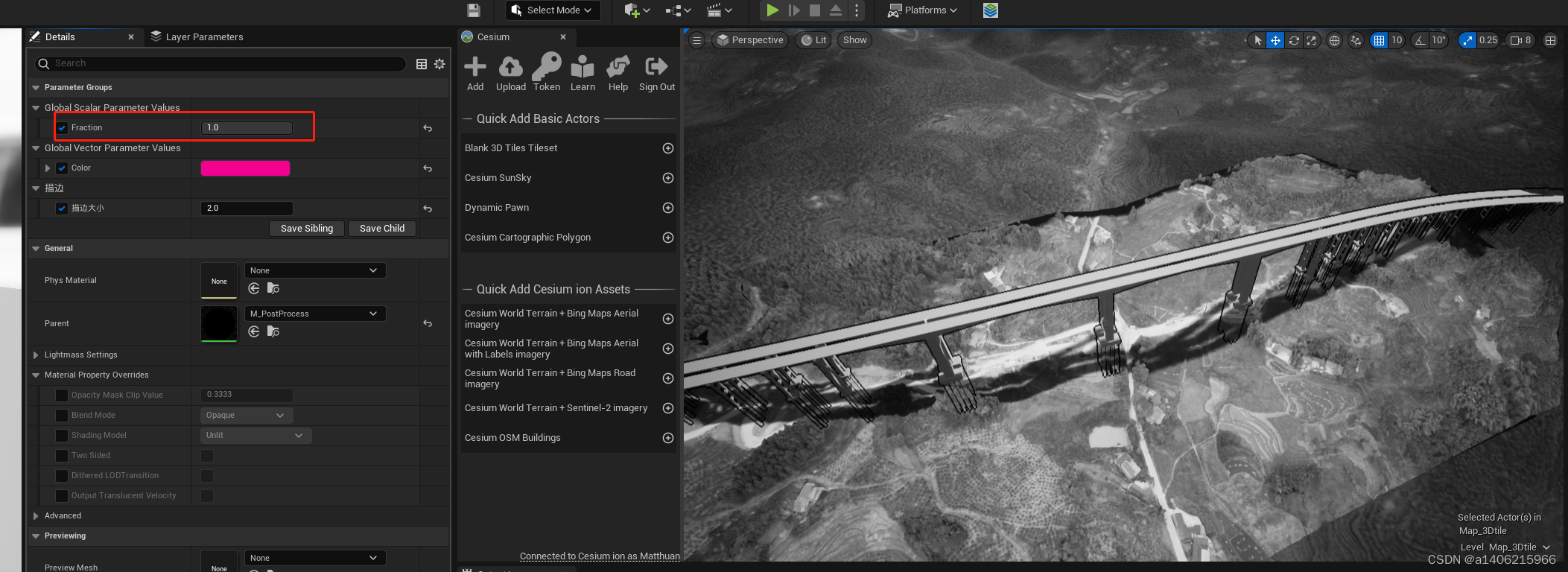Click the Cesium Upload icon

511,73
